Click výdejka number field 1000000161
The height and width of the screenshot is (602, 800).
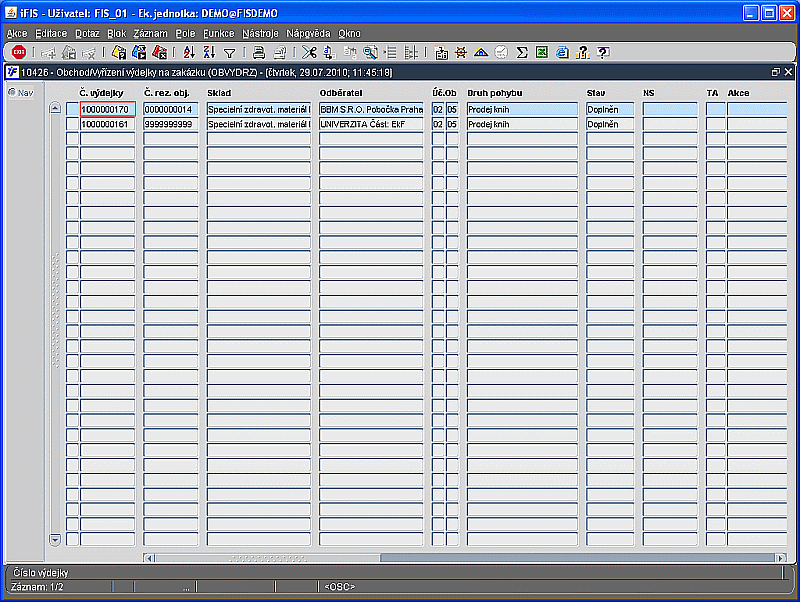click(x=108, y=124)
